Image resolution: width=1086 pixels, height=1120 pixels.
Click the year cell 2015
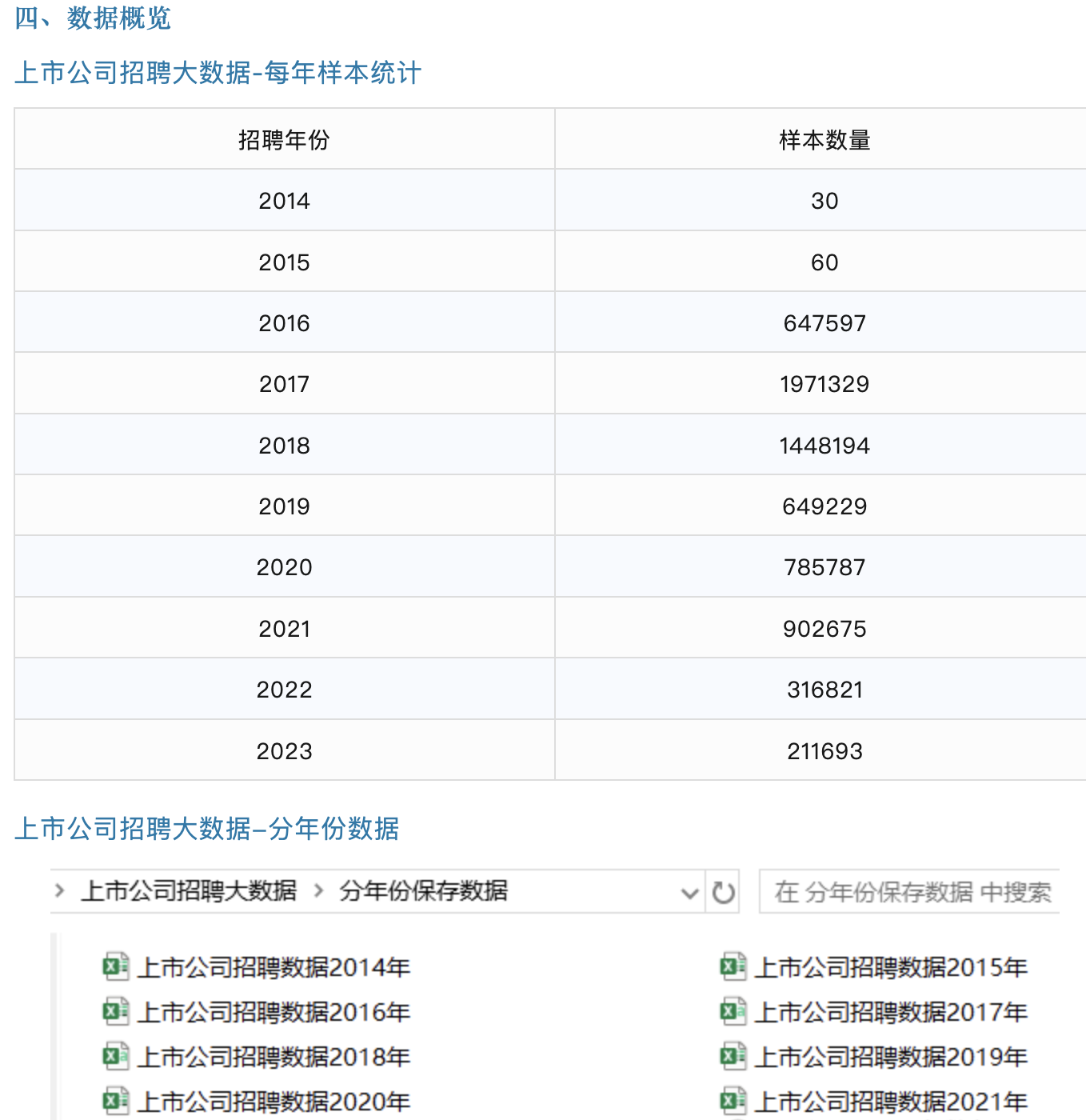click(284, 262)
